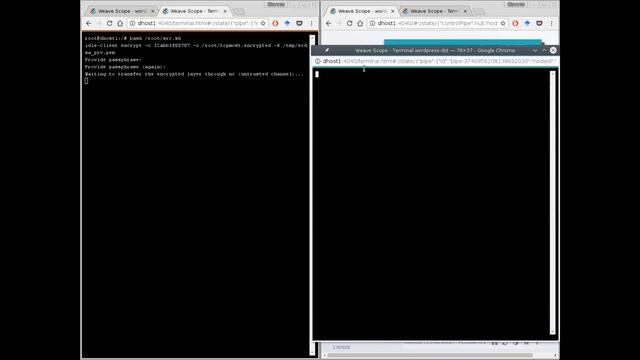Click the left terminal's vertical scrollbar
This screenshot has height=360, width=640.
point(312,195)
